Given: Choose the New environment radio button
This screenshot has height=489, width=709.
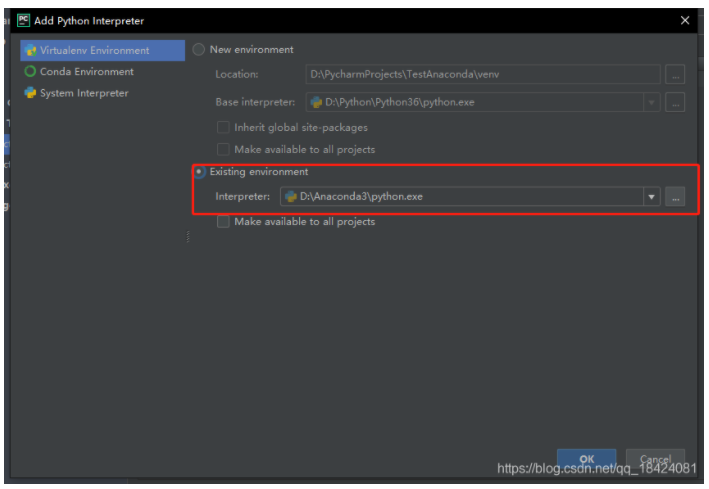Looking at the screenshot, I should pos(199,49).
